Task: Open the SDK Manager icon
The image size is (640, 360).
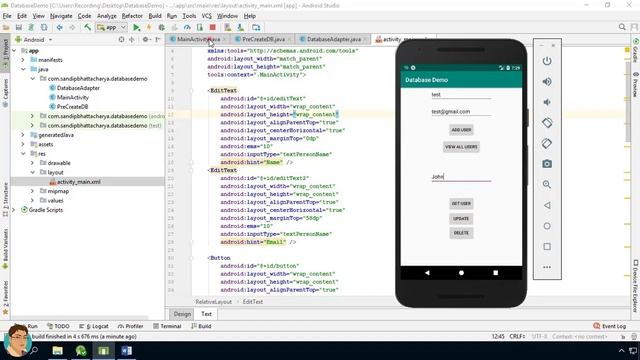Action: click(240, 27)
